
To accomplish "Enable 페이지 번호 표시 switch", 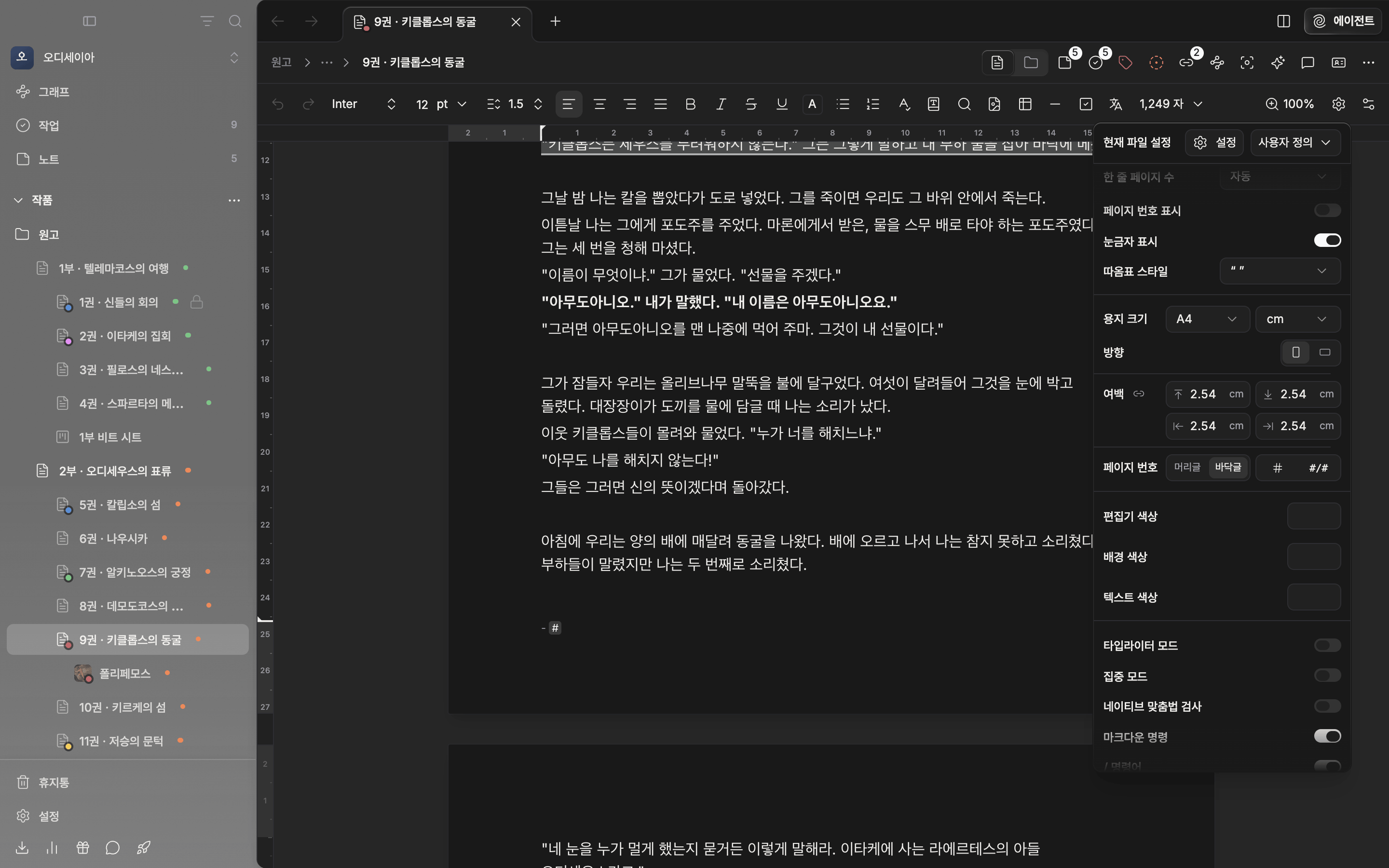I will pos(1327,210).
